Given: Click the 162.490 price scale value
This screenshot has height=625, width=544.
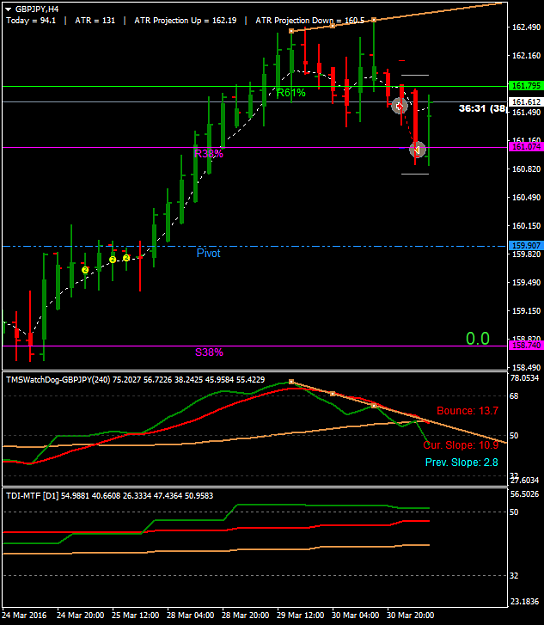Looking at the screenshot, I should click(526, 27).
